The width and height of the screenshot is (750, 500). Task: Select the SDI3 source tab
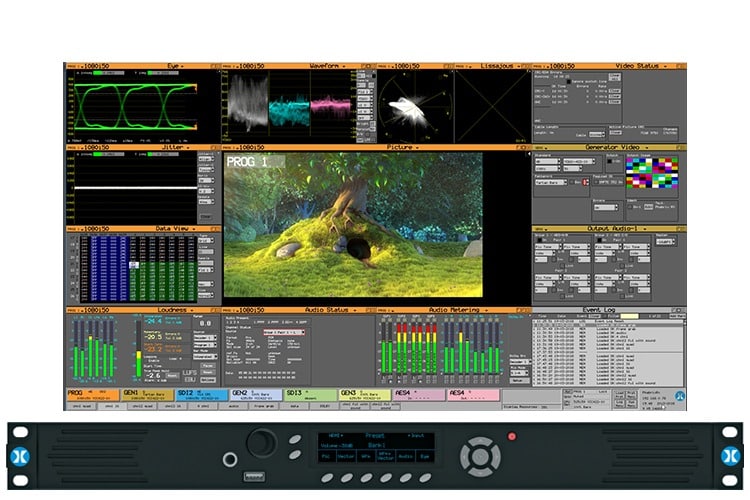click(x=310, y=395)
